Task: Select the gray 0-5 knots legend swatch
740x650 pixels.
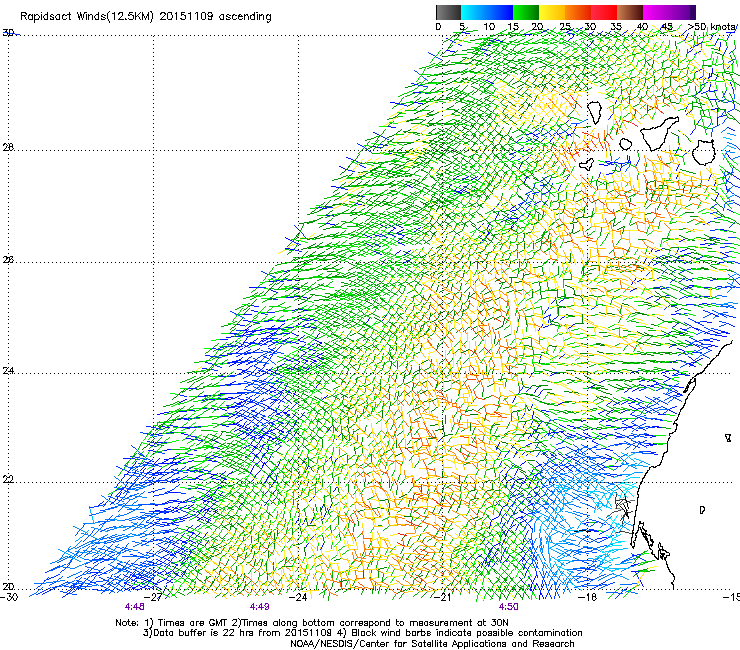Action: 448,12
